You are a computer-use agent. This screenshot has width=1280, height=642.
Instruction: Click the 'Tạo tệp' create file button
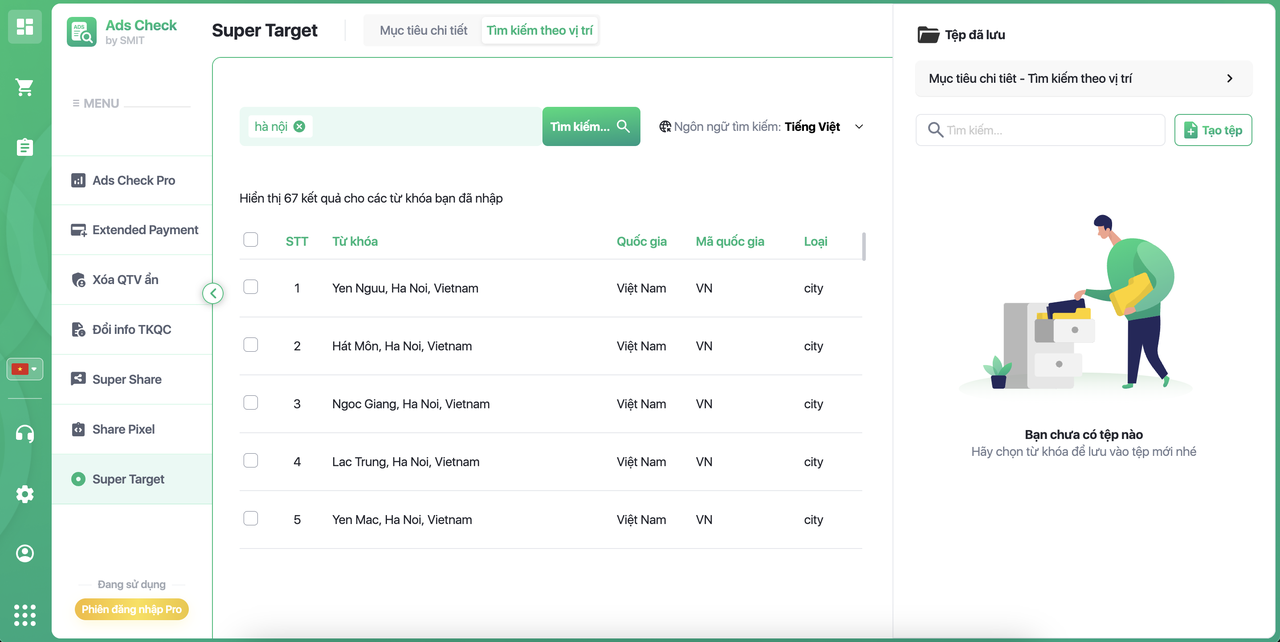pyautogui.click(x=1212, y=130)
